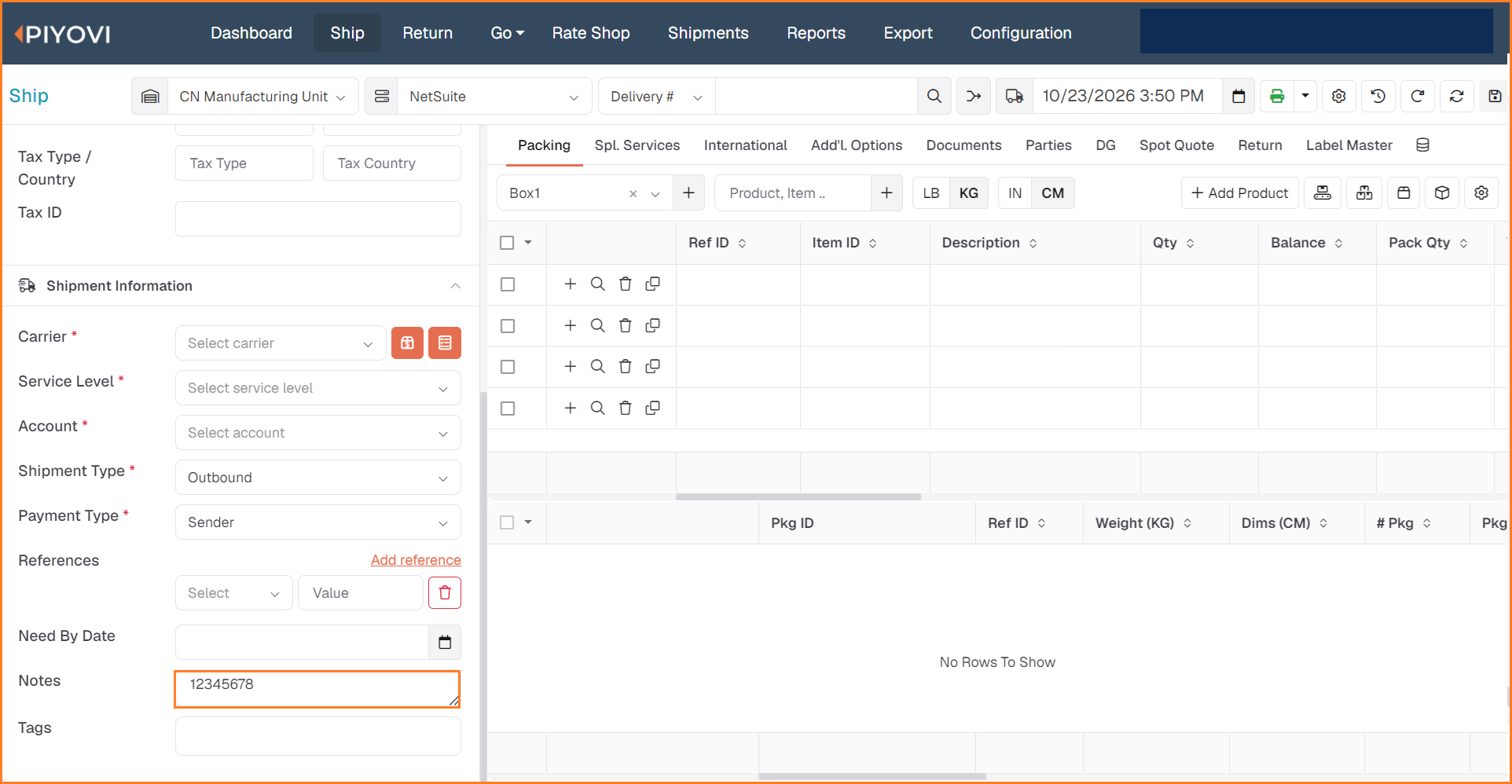The height and width of the screenshot is (784, 1512).
Task: Tick the product table header checkbox
Action: (507, 243)
